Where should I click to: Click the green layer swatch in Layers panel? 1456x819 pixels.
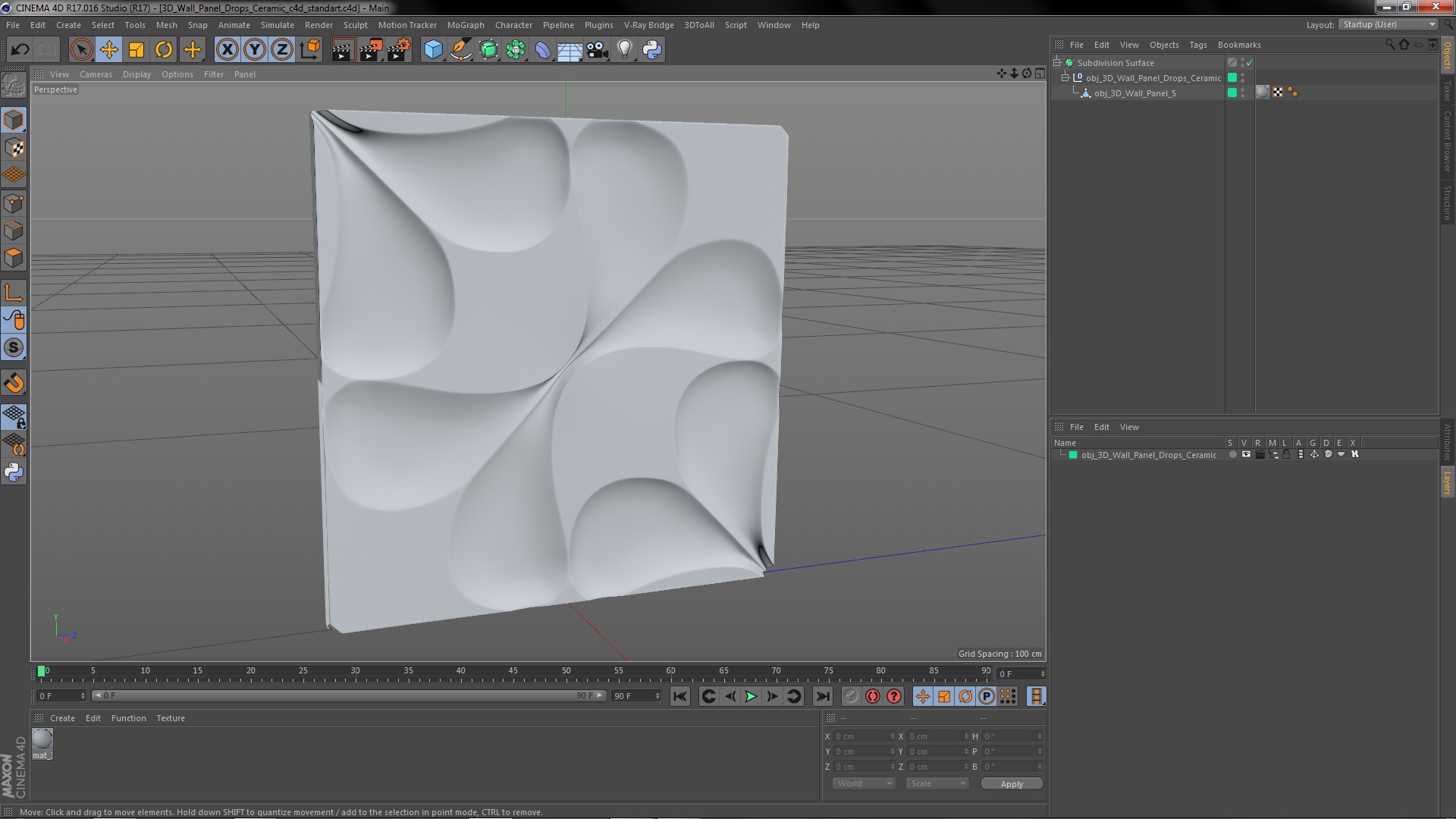[x=1073, y=455]
